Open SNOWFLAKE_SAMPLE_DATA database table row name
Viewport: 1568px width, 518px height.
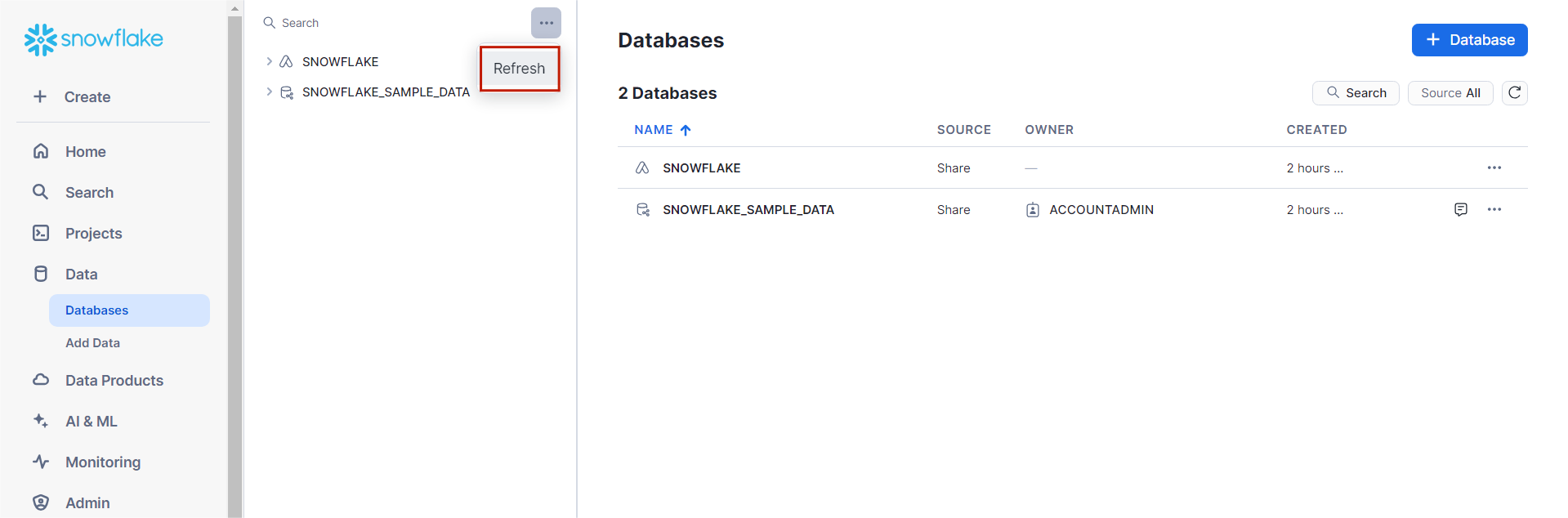click(x=748, y=210)
